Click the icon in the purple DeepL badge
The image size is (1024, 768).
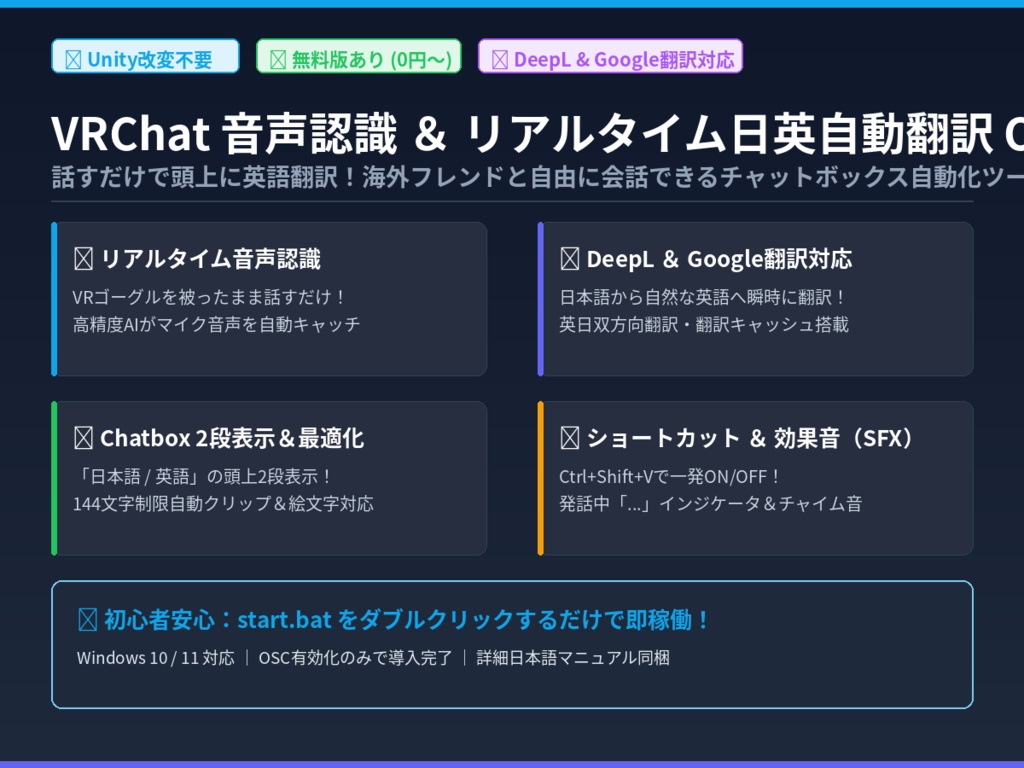[500, 60]
